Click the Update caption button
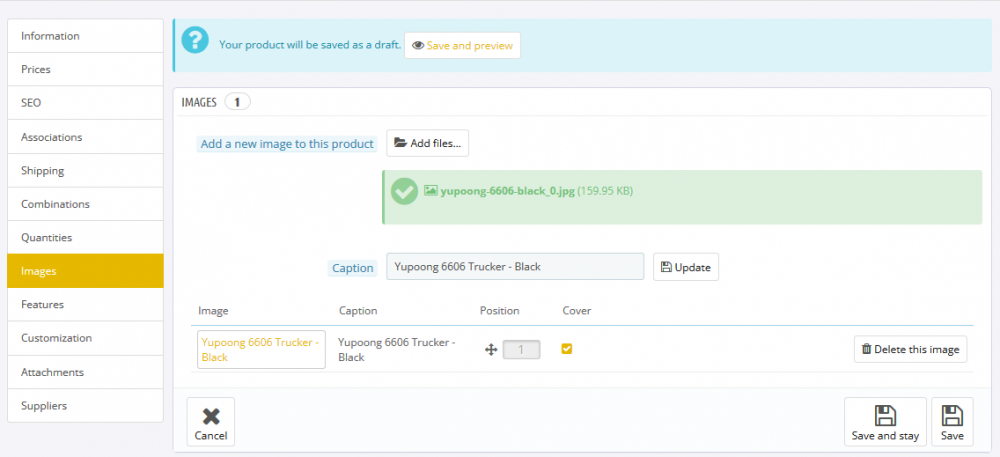The width and height of the screenshot is (1000, 457). pyautogui.click(x=686, y=267)
